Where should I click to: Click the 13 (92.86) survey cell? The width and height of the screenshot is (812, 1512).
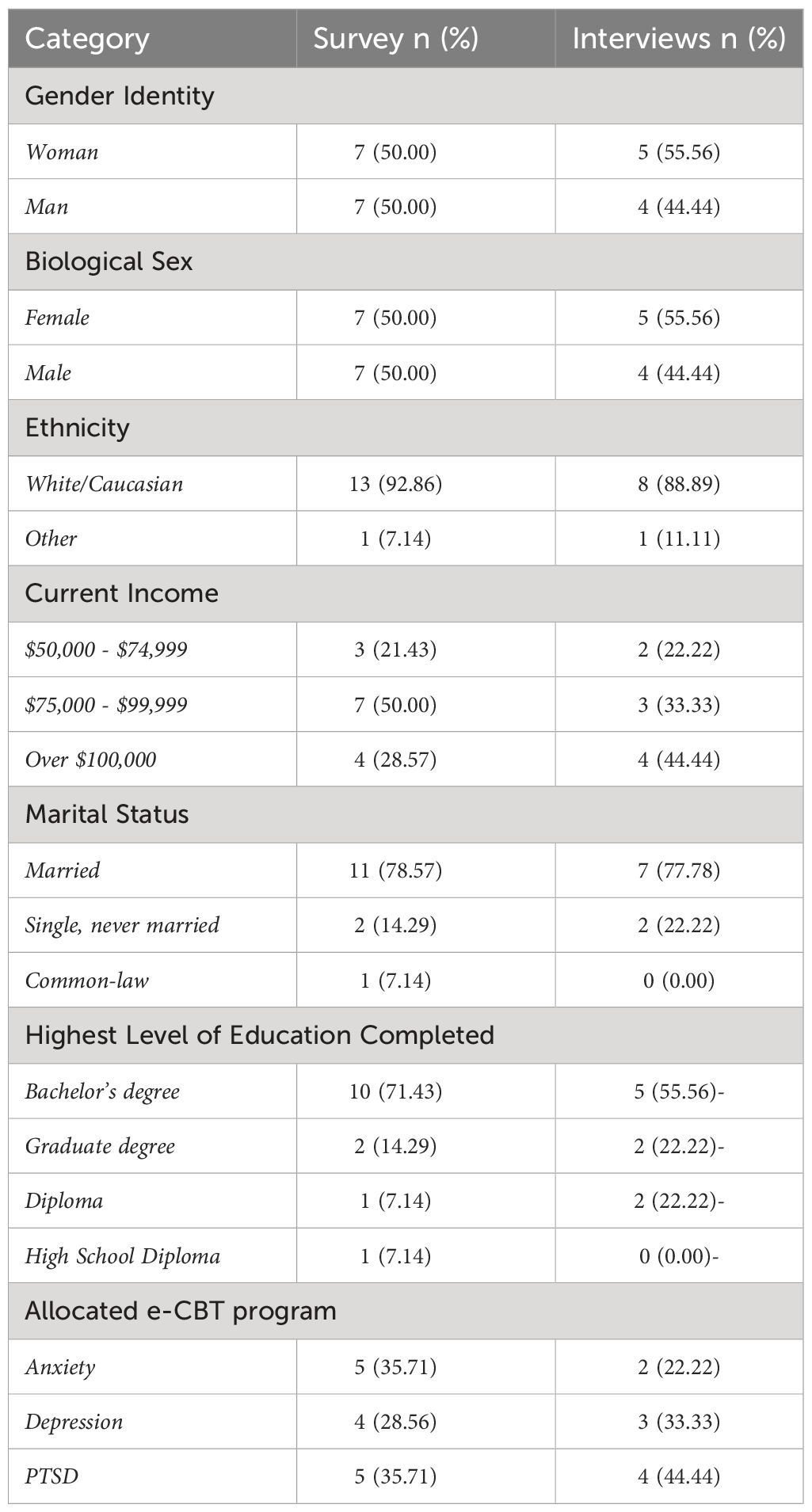[395, 483]
